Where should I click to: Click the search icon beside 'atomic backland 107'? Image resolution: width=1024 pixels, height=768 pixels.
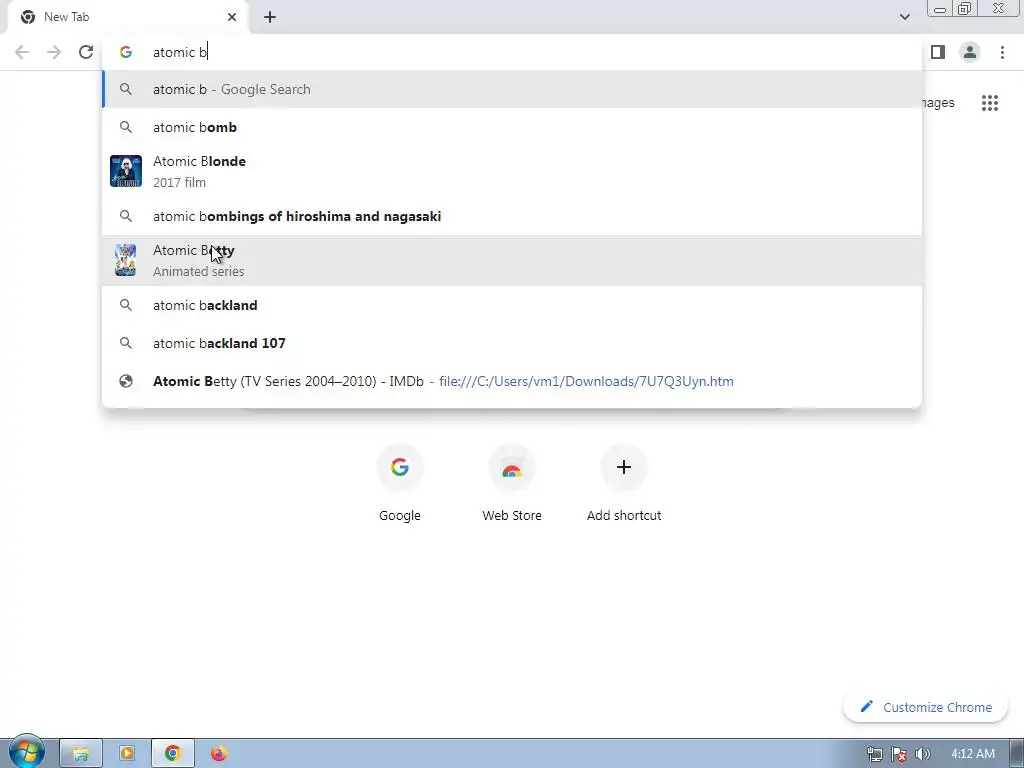[x=126, y=343]
